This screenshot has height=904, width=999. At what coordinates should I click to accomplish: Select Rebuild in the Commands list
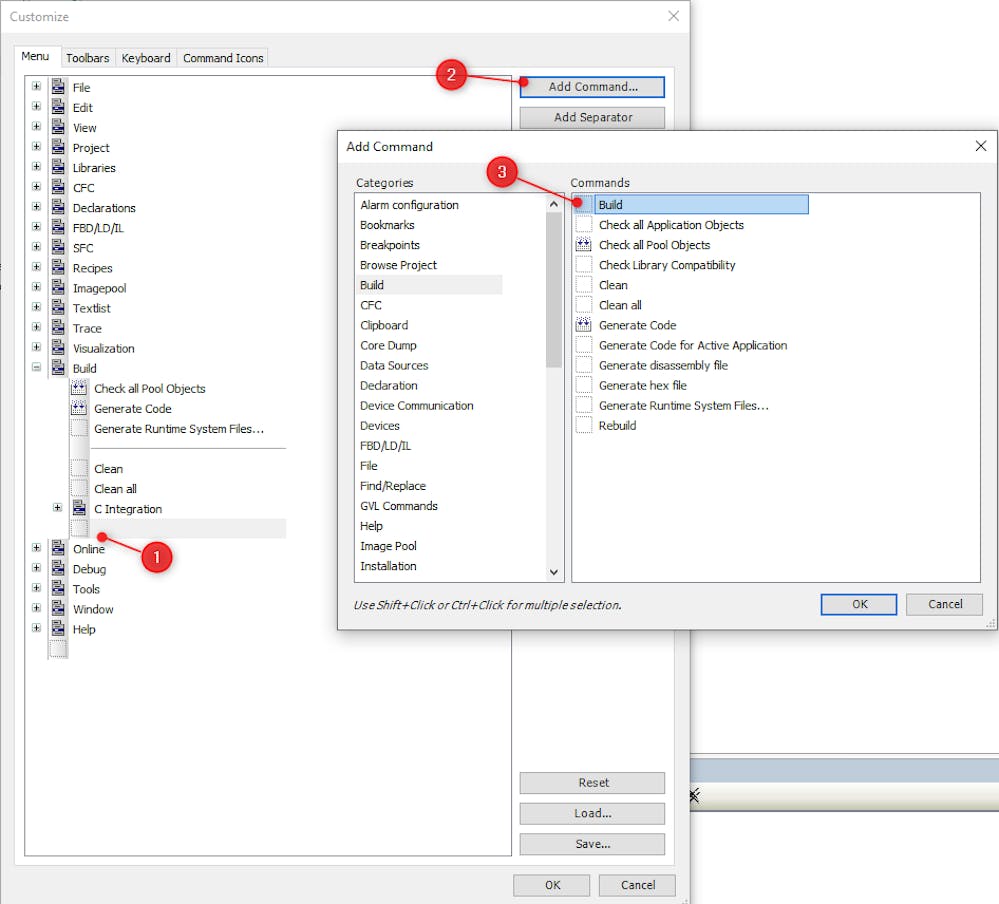[x=617, y=425]
